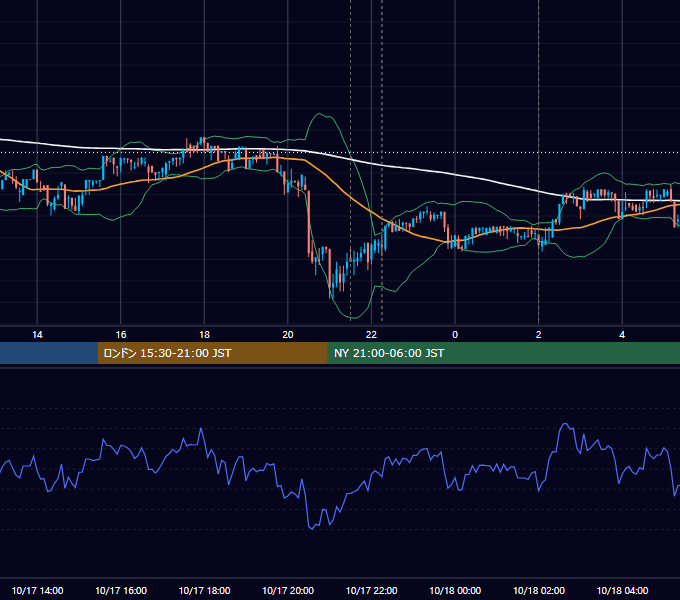Click the hour label 22 on the time axis
Viewport: 680px width, 600px height.
pyautogui.click(x=372, y=335)
